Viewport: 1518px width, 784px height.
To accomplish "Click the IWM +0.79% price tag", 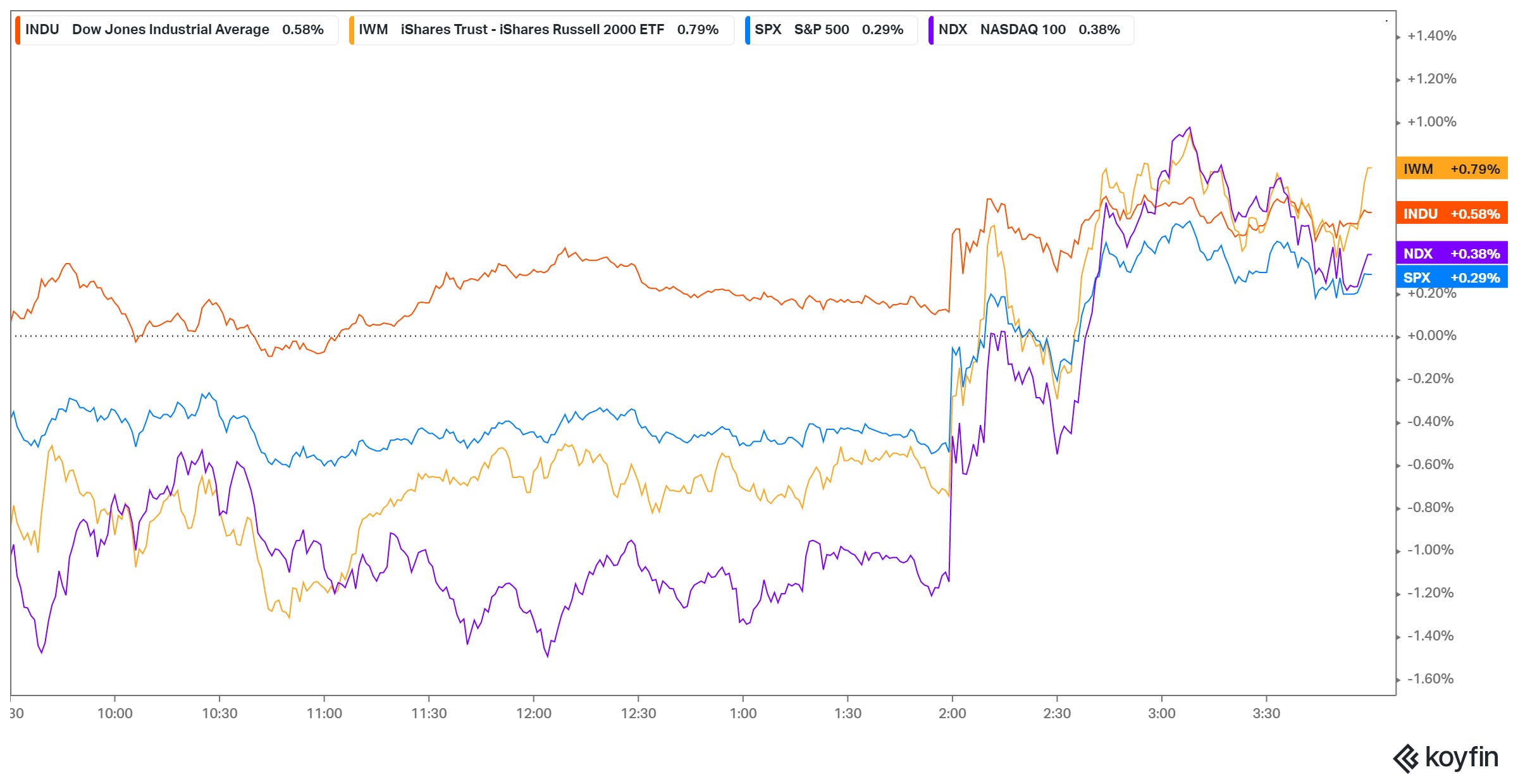I will (1452, 169).
